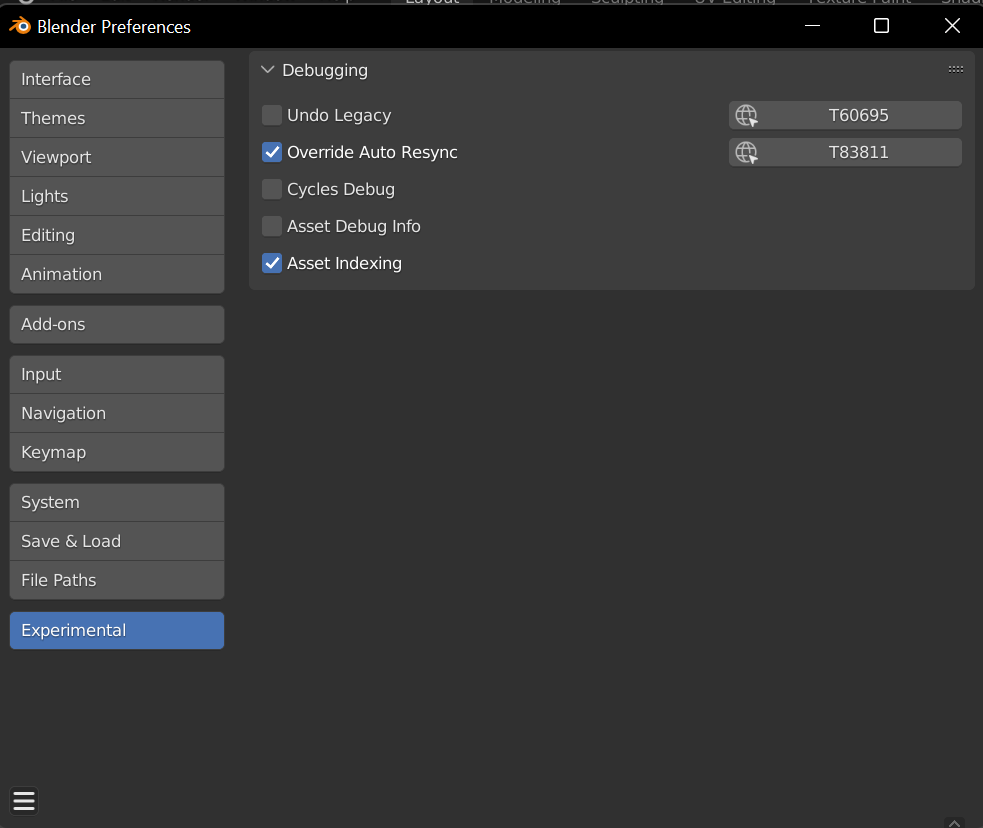Click the small up-arrow at the bottom right
The height and width of the screenshot is (828, 983).
954,823
